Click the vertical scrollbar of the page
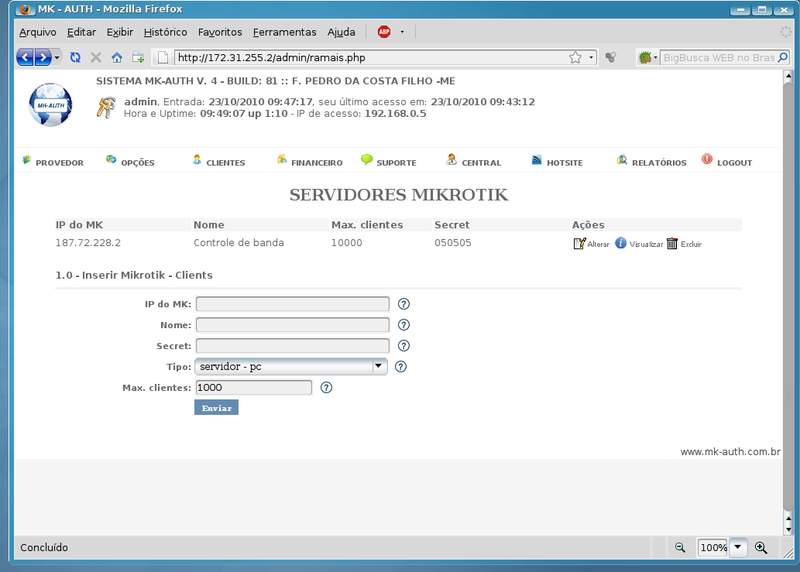This screenshot has width=800, height=572. [789, 296]
